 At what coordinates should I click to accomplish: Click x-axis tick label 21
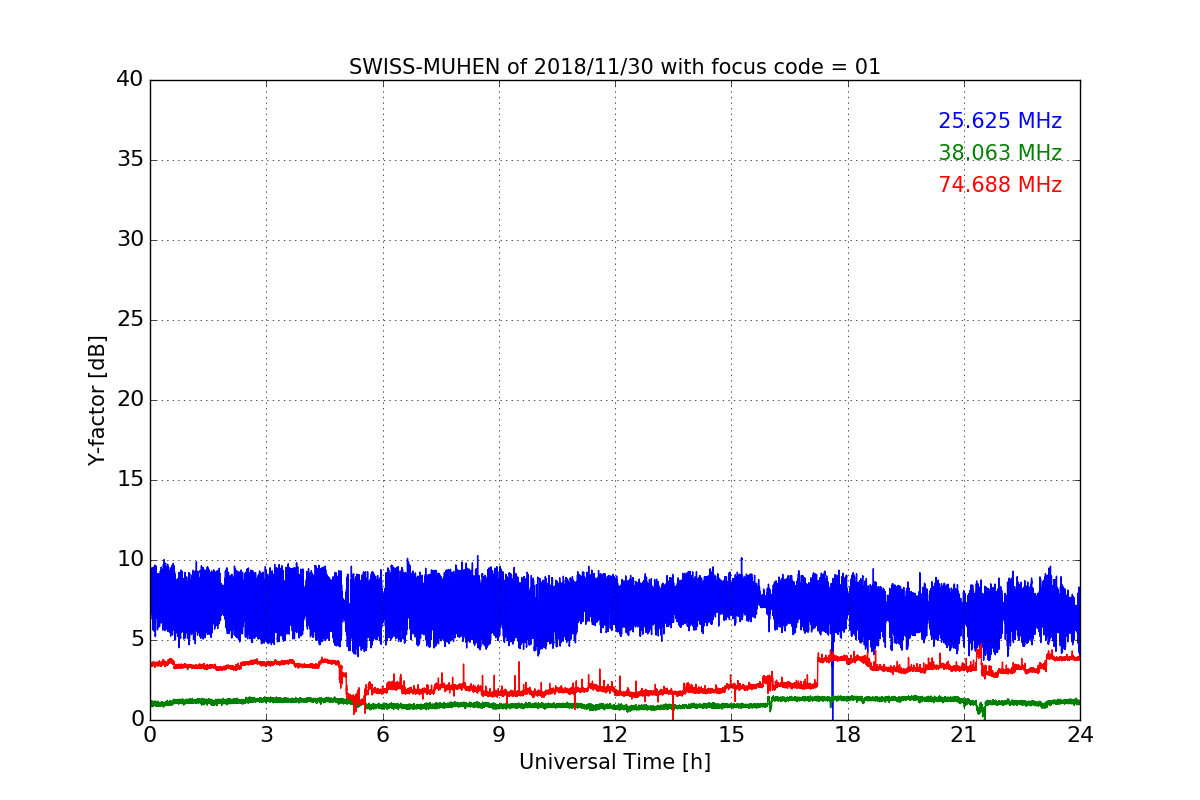tap(964, 735)
